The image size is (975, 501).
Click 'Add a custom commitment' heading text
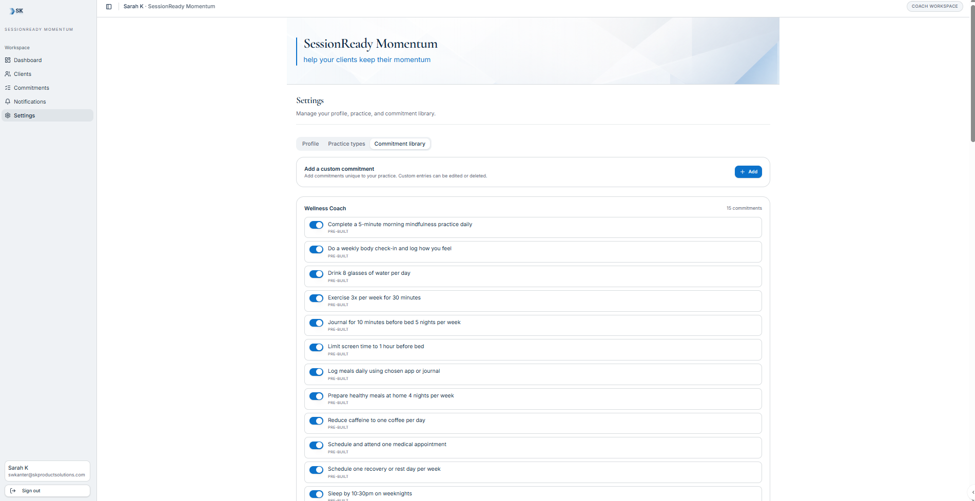[339, 168]
